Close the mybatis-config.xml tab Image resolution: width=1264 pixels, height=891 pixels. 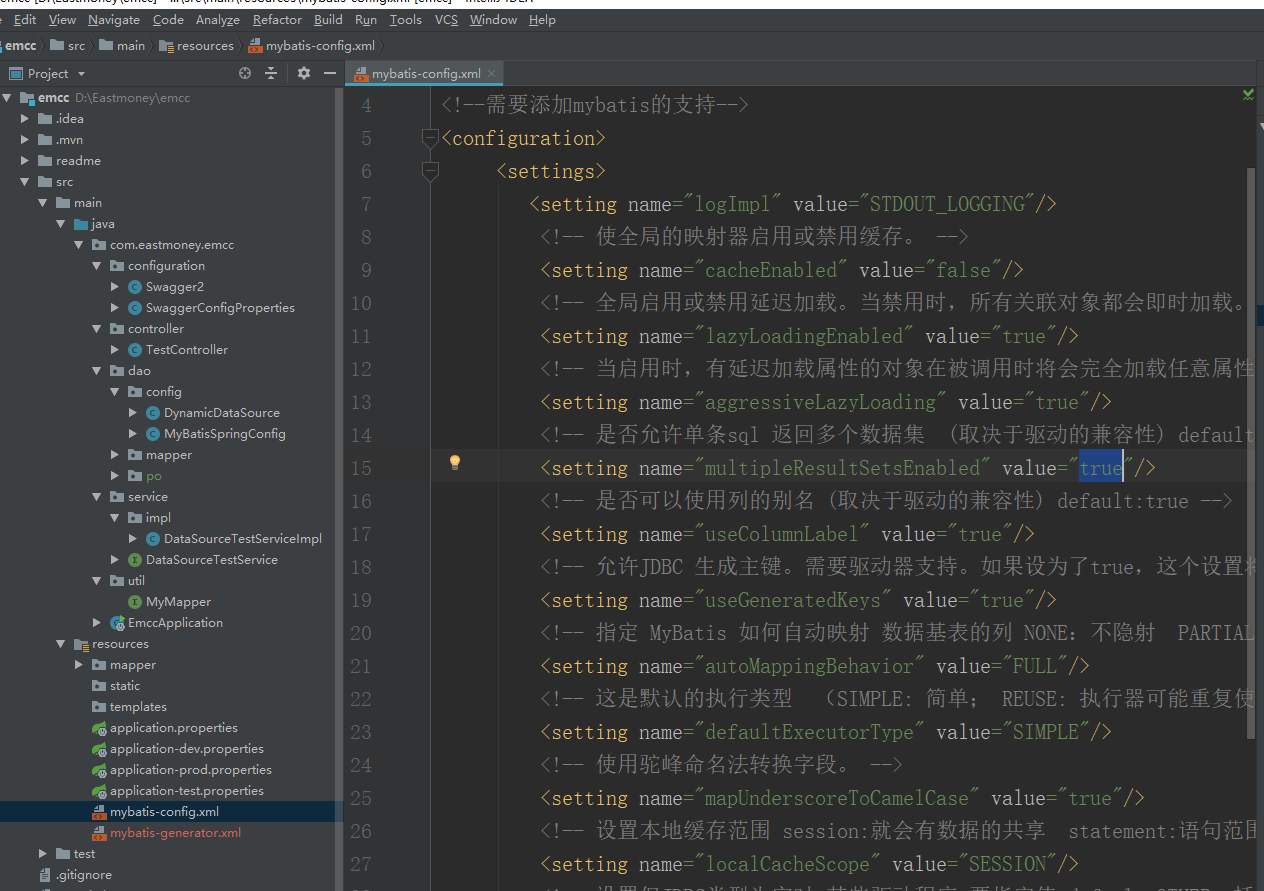click(493, 74)
